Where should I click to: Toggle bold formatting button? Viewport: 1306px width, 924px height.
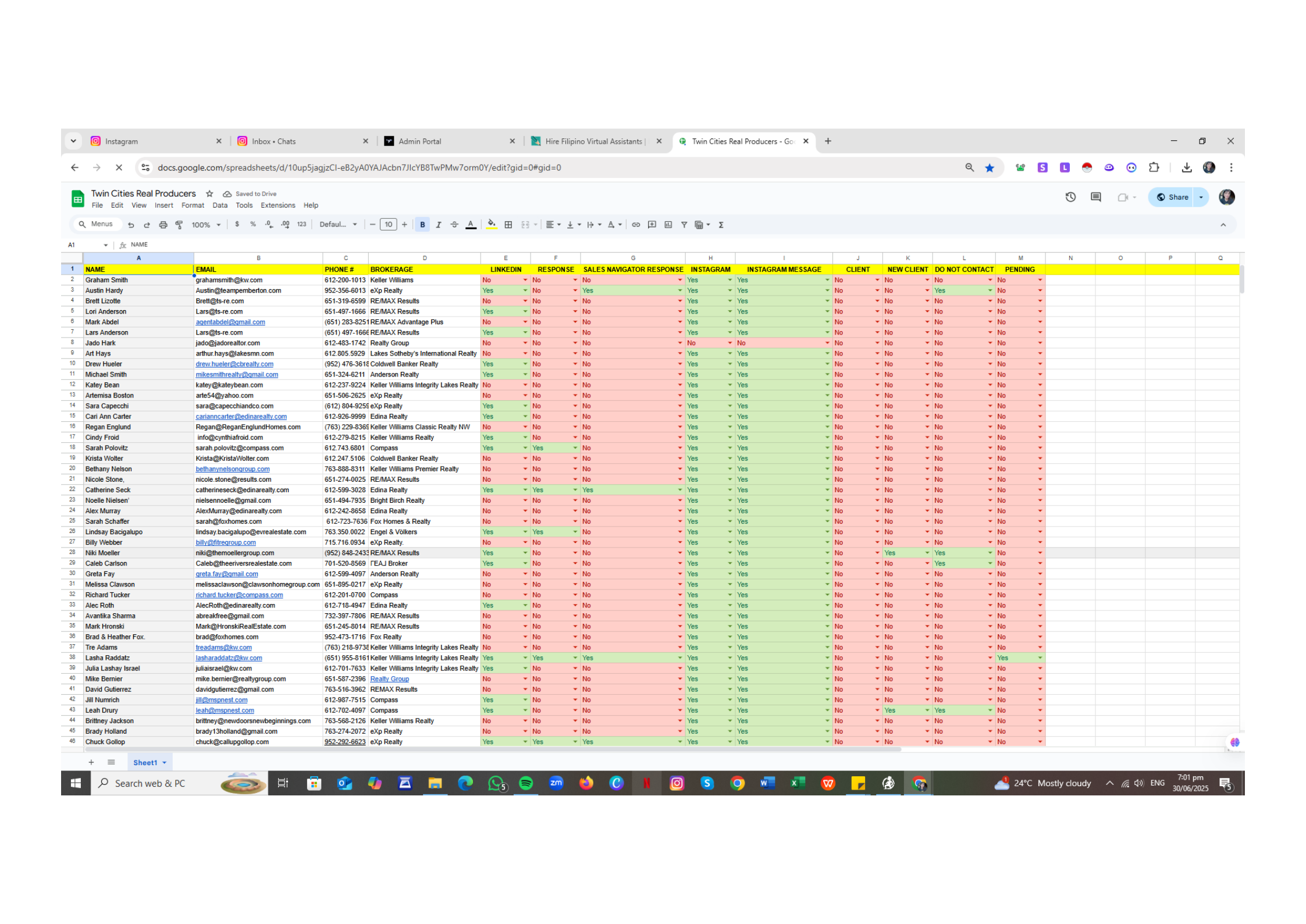point(422,225)
